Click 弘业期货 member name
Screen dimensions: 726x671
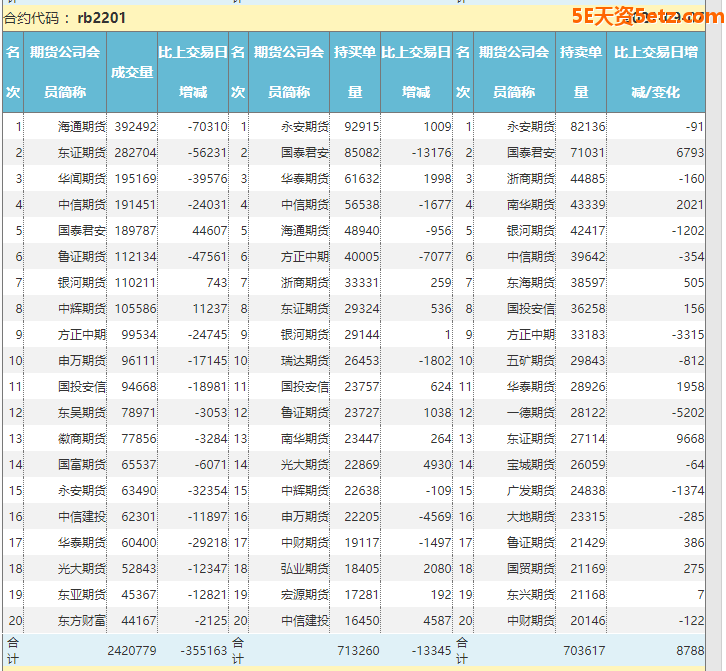pyautogui.click(x=304, y=569)
